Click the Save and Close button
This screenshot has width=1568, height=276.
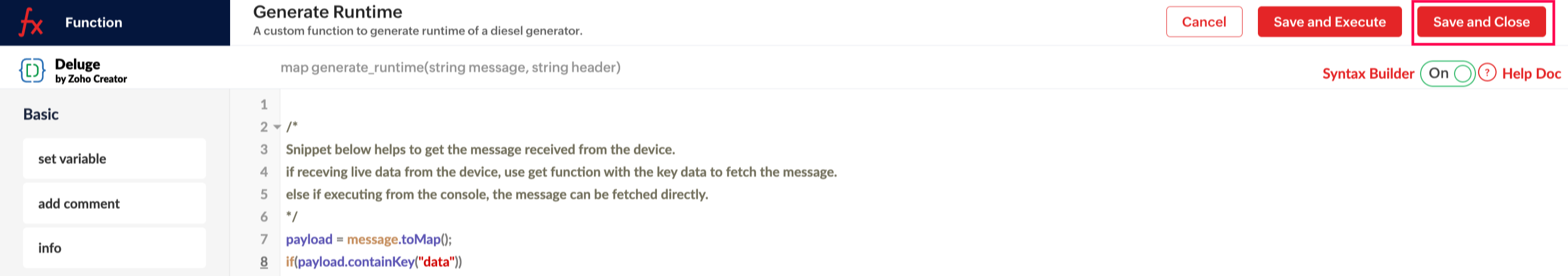[1480, 22]
